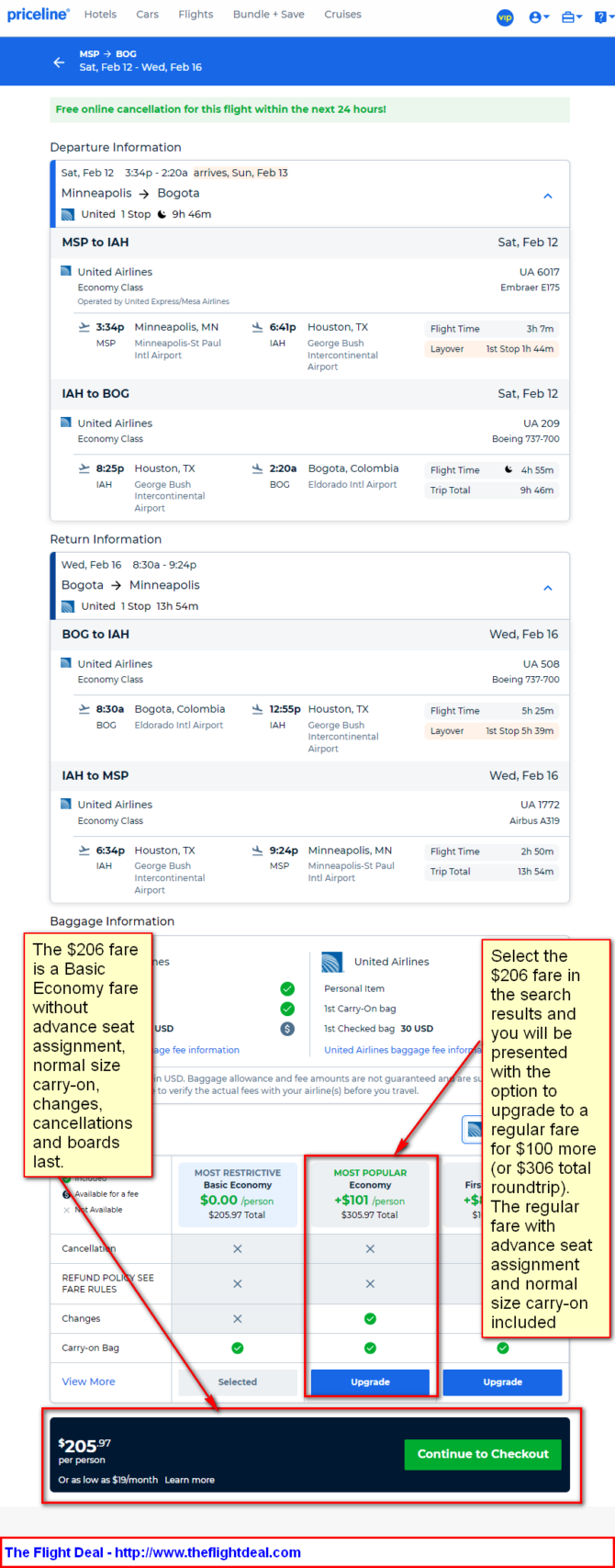This screenshot has height=1568, width=615.
Task: Open the My Trips briefcase dropdown
Action: 572,17
